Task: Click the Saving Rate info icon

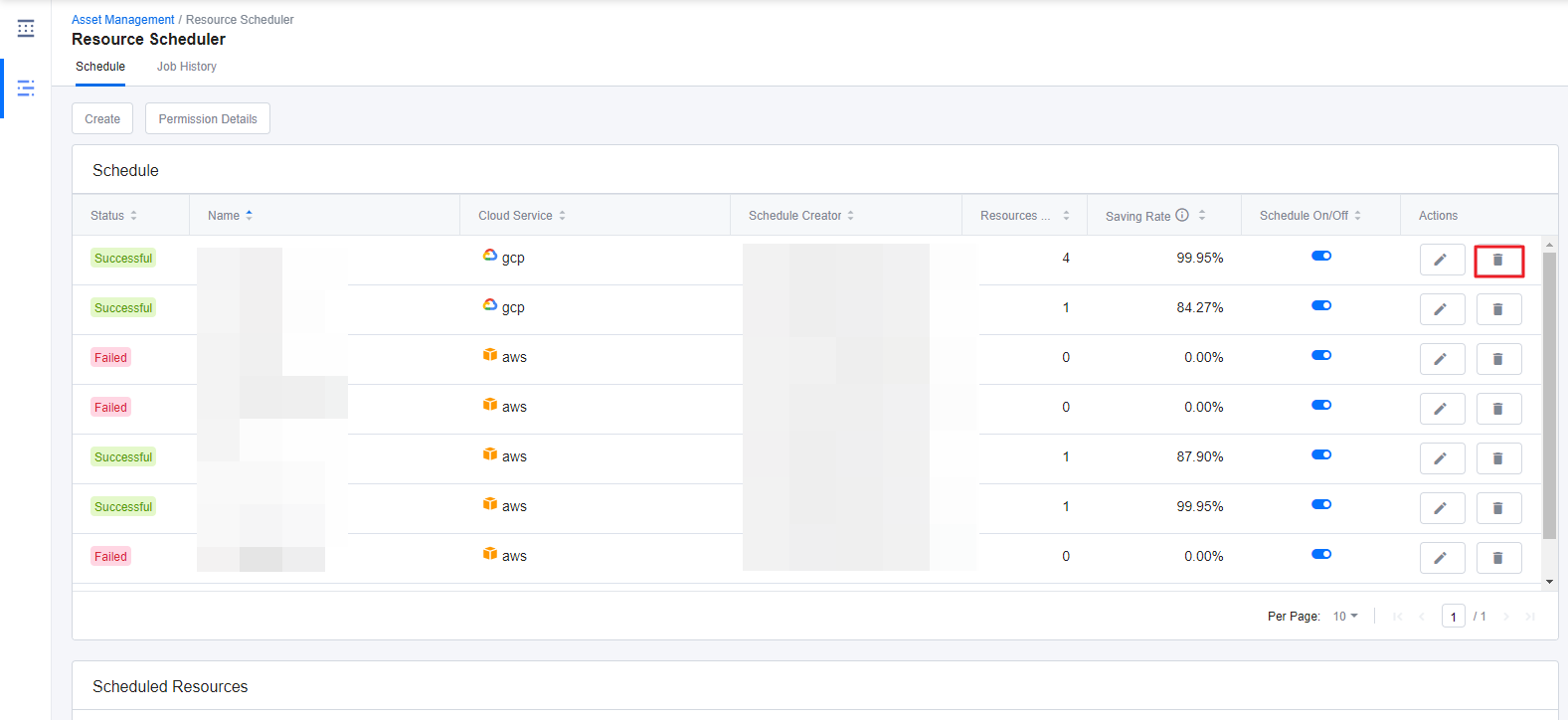Action: 1182,215
